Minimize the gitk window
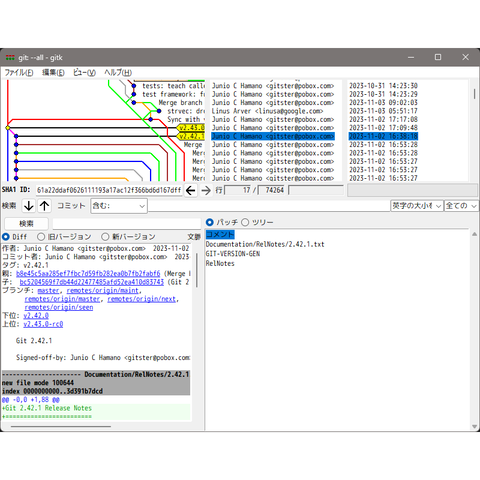Viewport: 480px width, 480px height. pyautogui.click(x=411, y=57)
